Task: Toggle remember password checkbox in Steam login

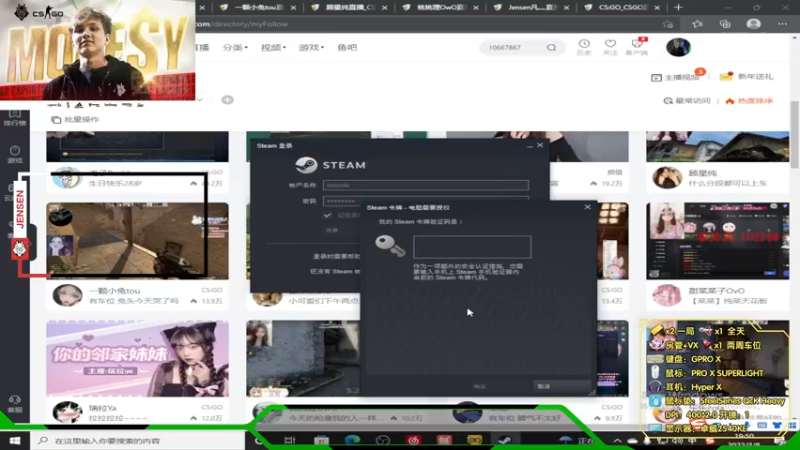Action: [x=327, y=215]
